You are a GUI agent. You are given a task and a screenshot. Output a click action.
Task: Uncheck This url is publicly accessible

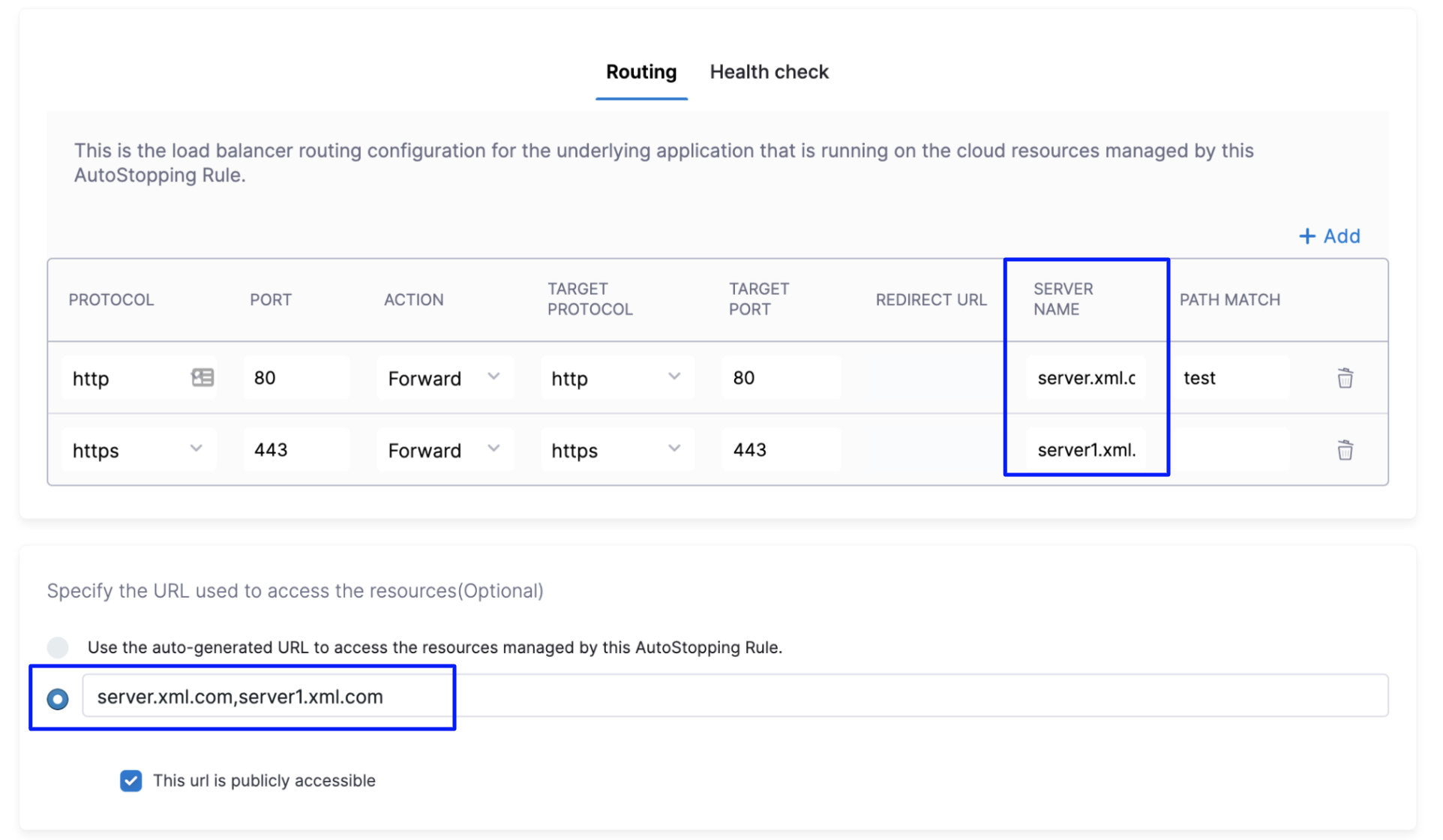pos(131,781)
